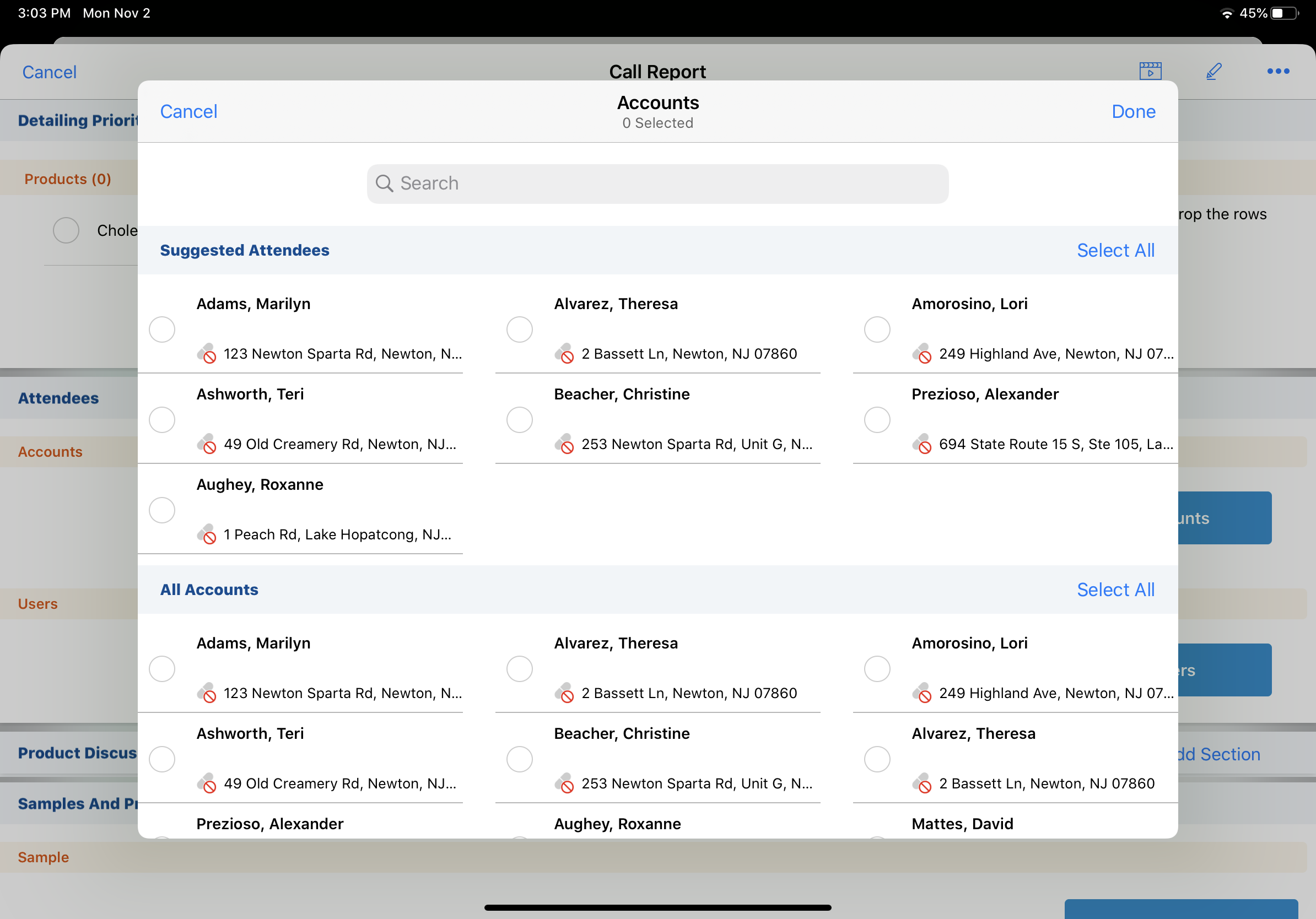The width and height of the screenshot is (1316, 919).
Task: Open the media presentation icon in header
Action: point(1150,71)
